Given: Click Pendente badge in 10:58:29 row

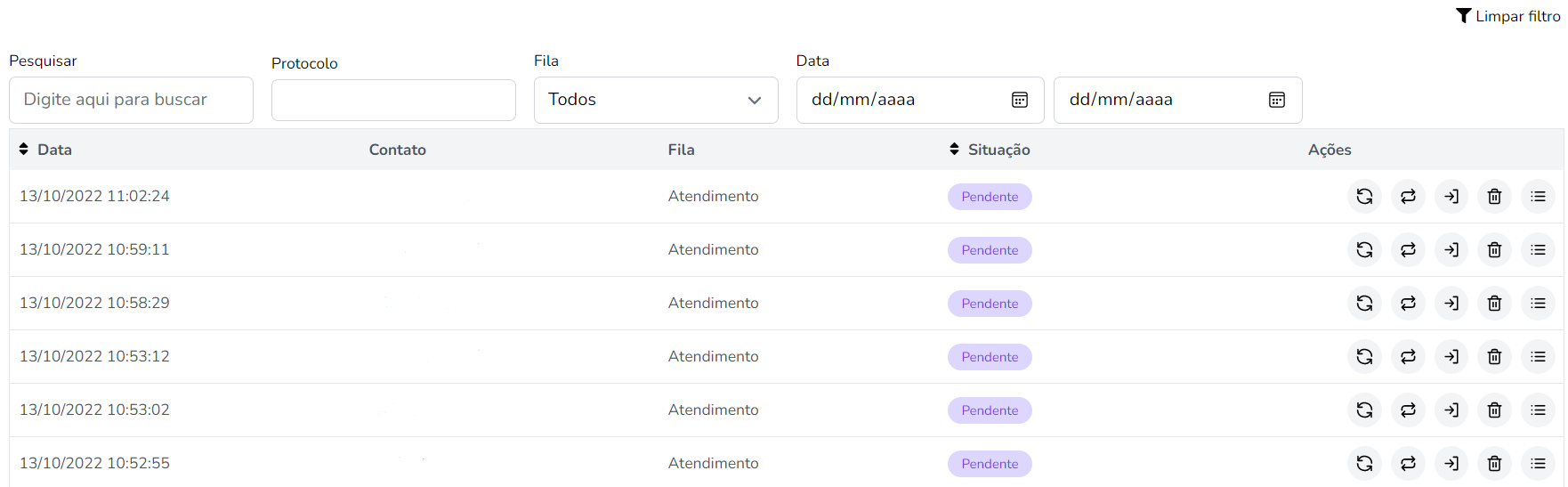Looking at the screenshot, I should 990,304.
